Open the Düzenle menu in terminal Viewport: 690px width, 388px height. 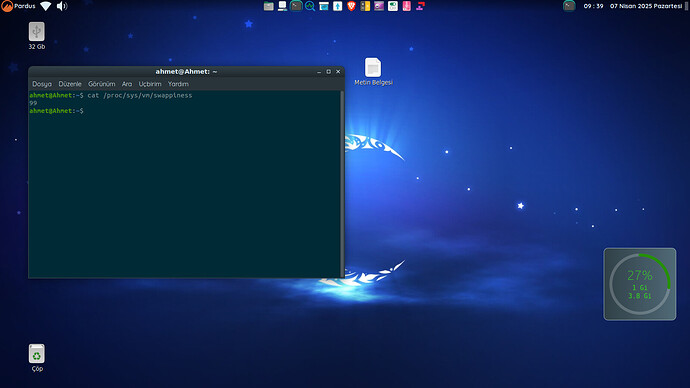click(x=70, y=84)
